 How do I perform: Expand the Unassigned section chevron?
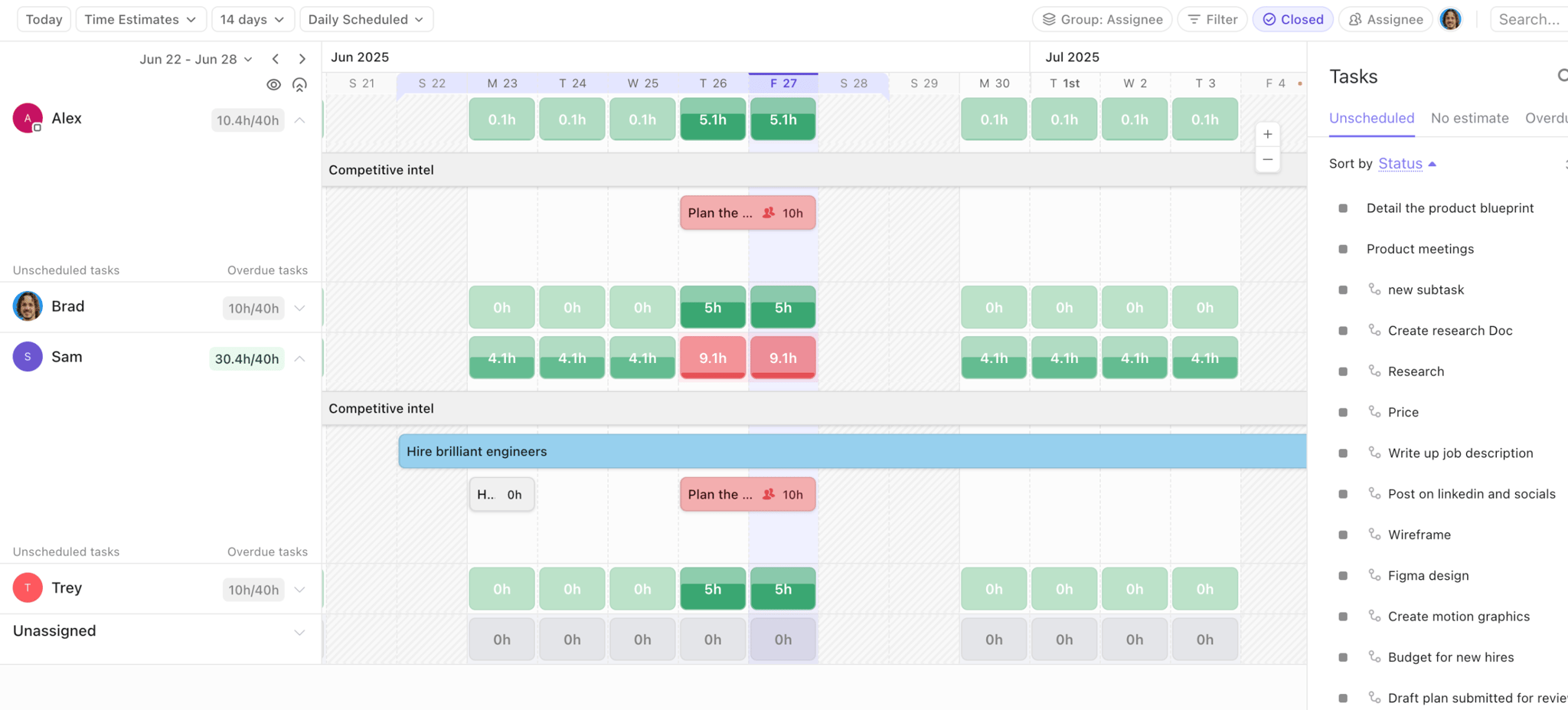click(x=299, y=632)
